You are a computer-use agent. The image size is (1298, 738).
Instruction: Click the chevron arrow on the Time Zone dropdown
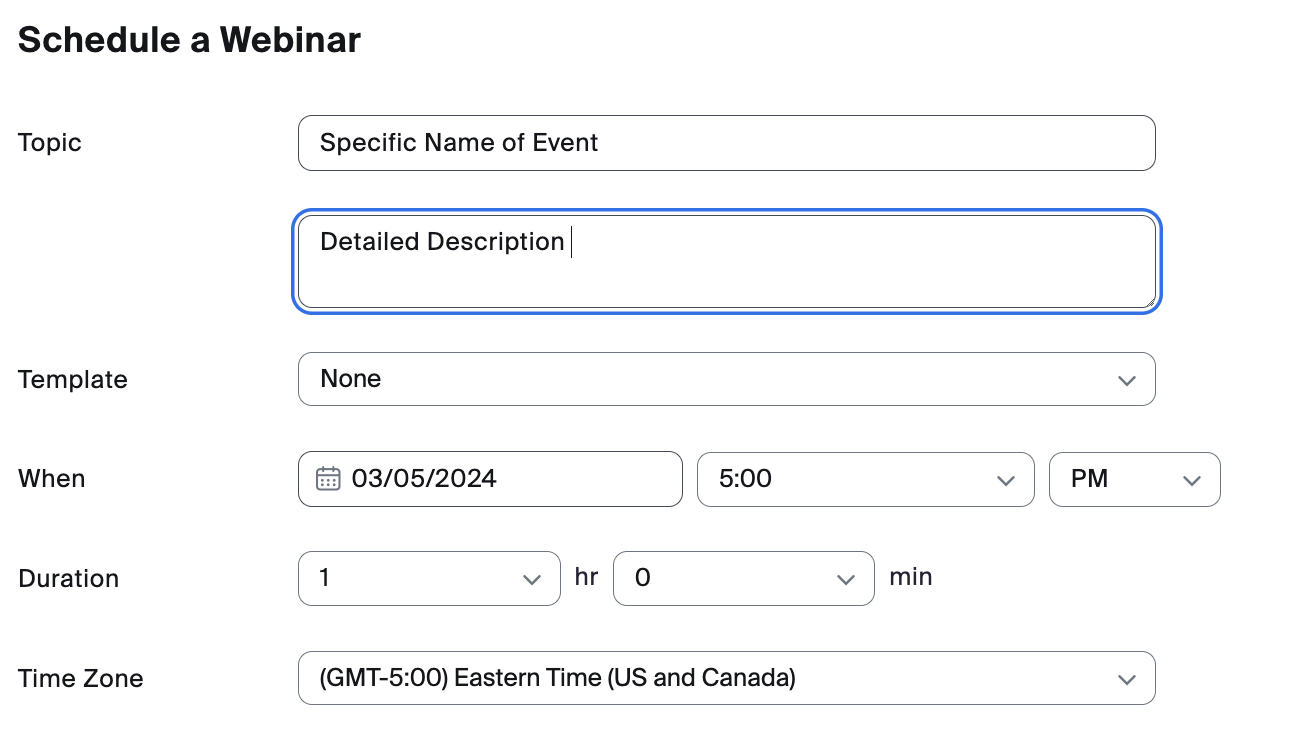(x=1127, y=680)
